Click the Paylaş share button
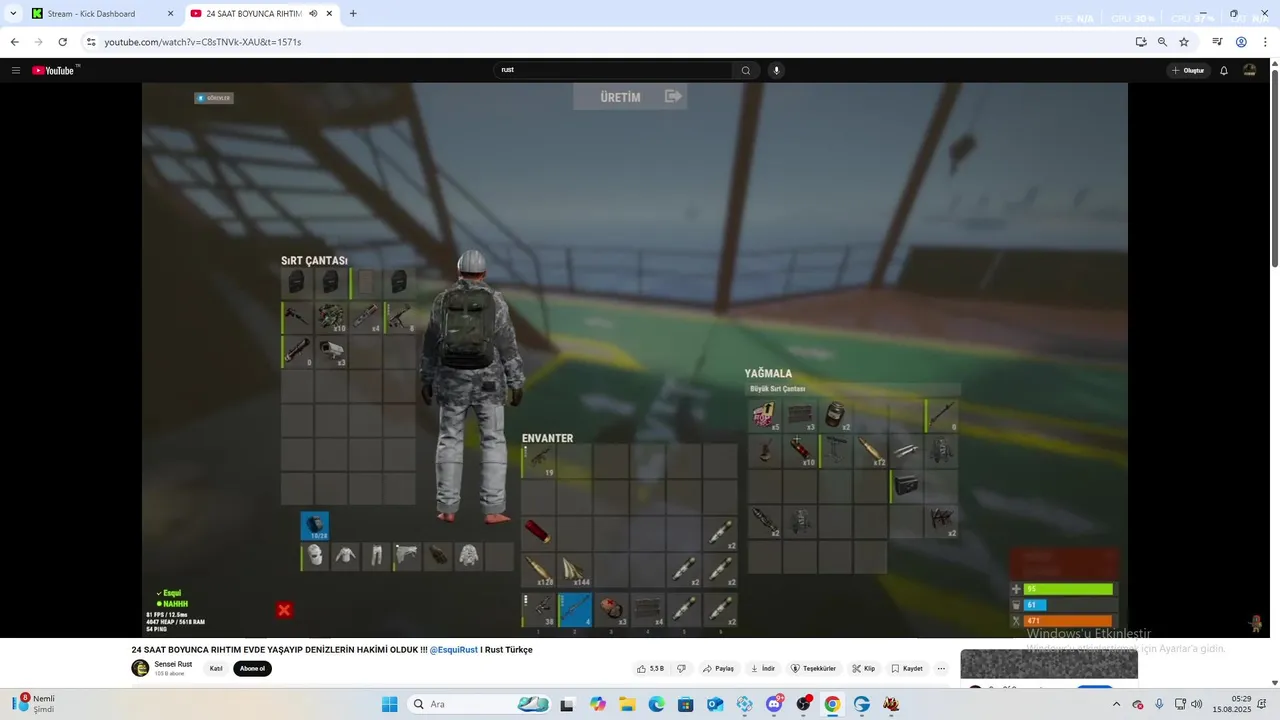 [x=718, y=668]
